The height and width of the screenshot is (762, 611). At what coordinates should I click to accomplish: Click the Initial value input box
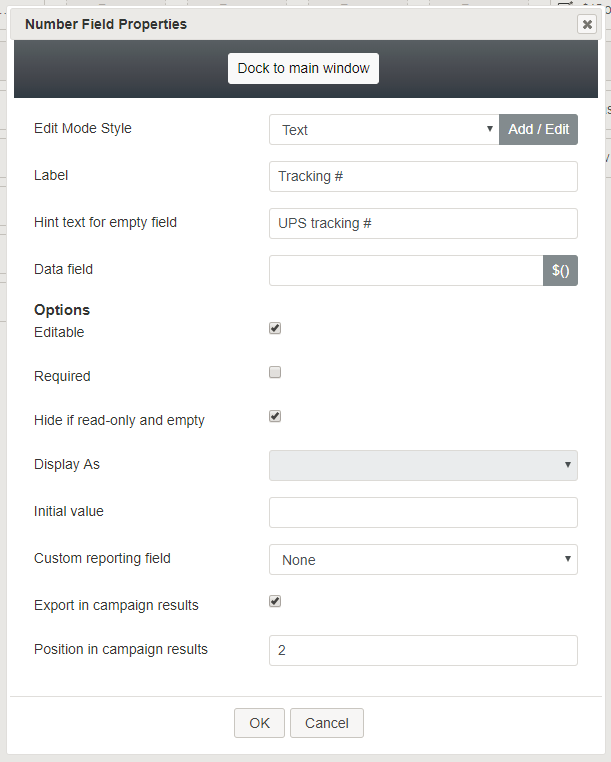pyautogui.click(x=423, y=512)
